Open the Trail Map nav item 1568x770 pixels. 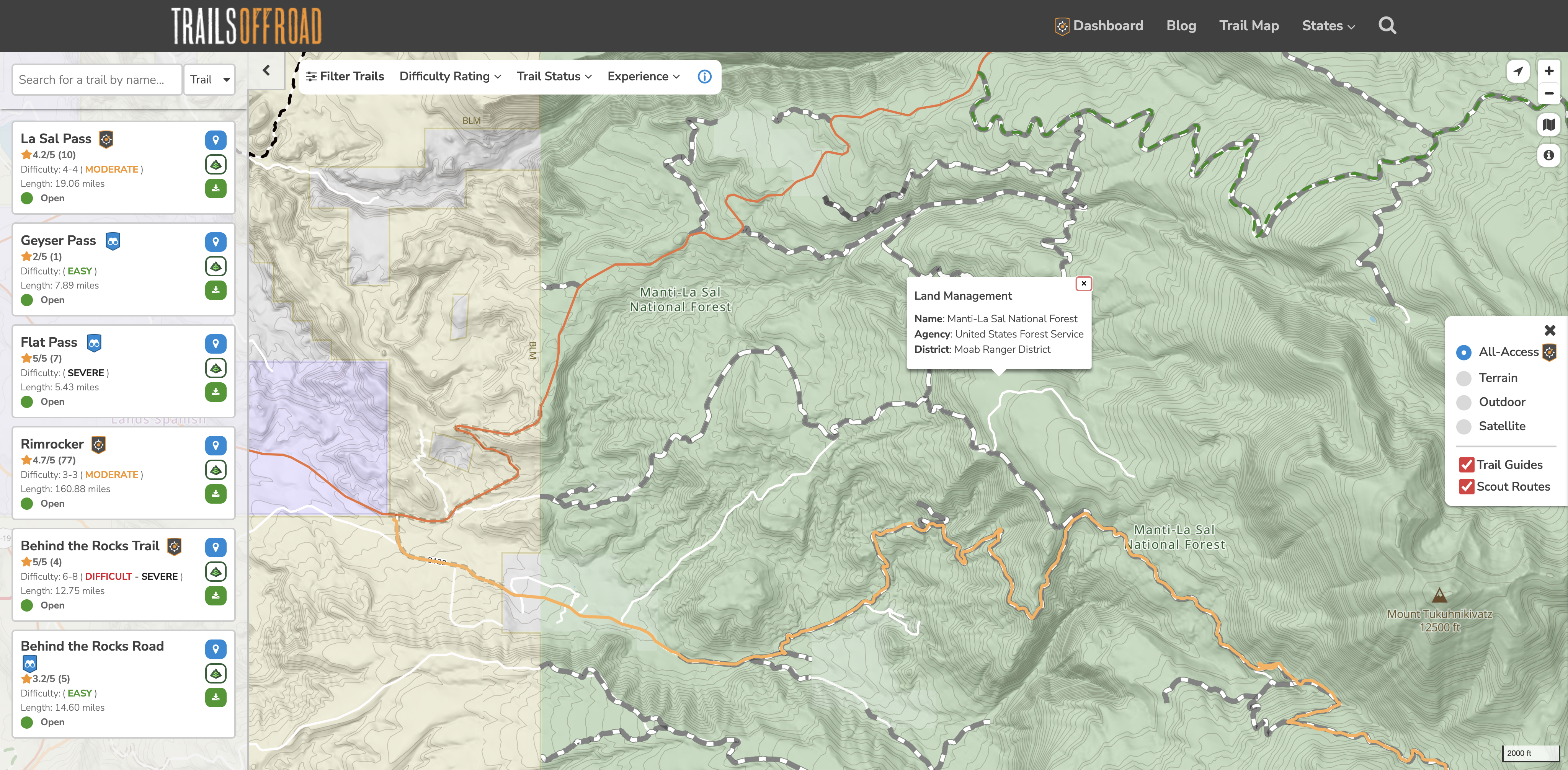(1248, 26)
